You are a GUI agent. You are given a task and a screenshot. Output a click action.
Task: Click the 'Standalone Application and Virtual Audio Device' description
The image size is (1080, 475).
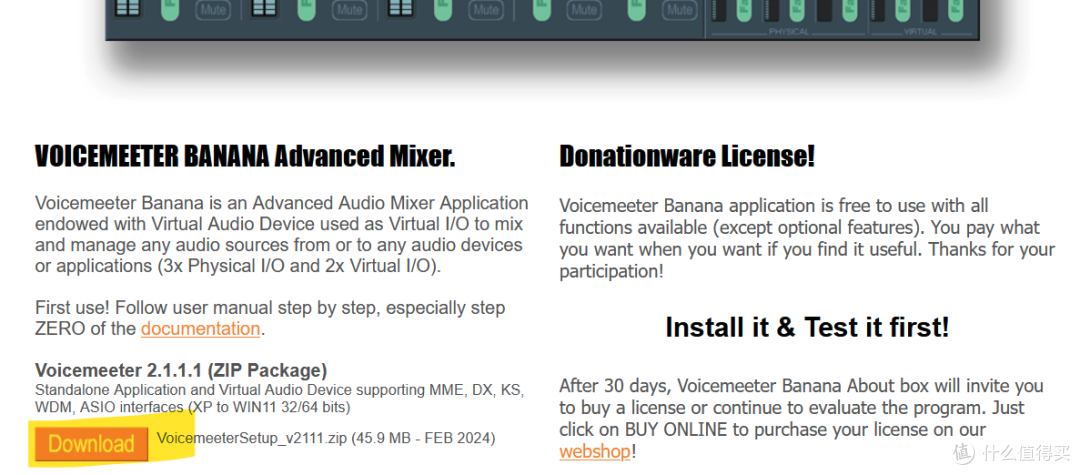point(280,399)
